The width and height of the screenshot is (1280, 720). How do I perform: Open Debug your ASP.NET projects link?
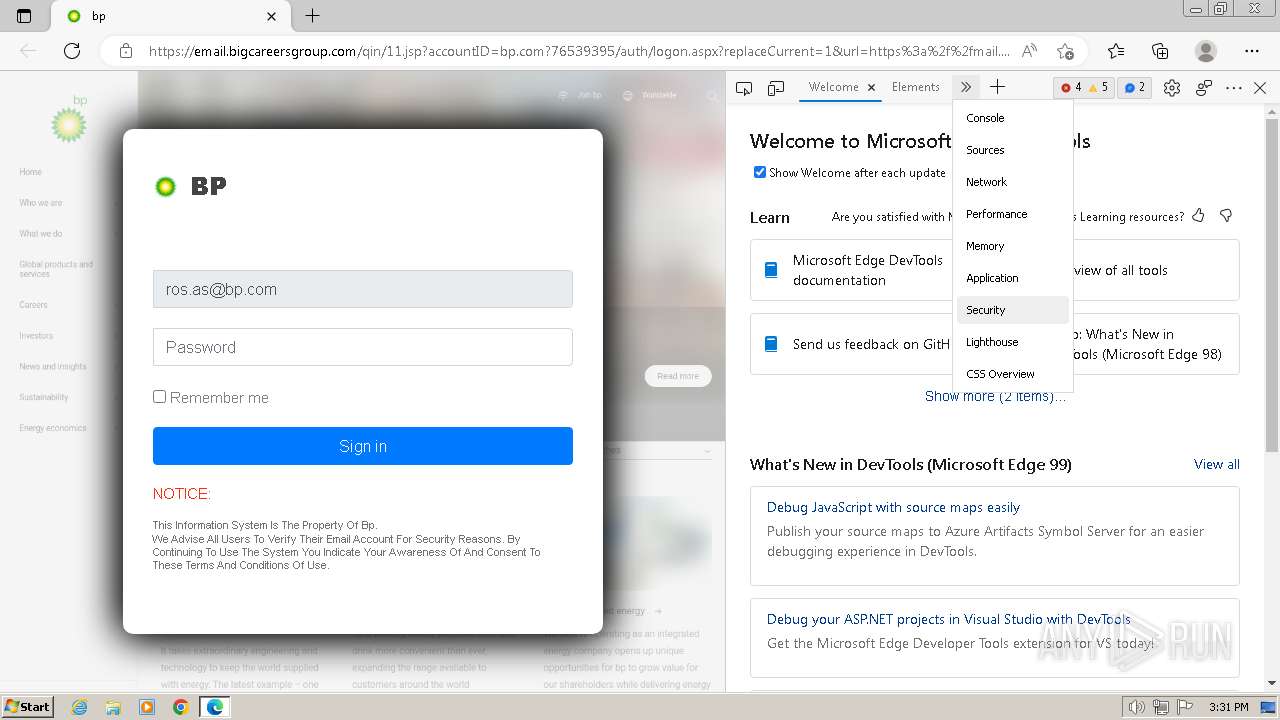click(x=948, y=619)
